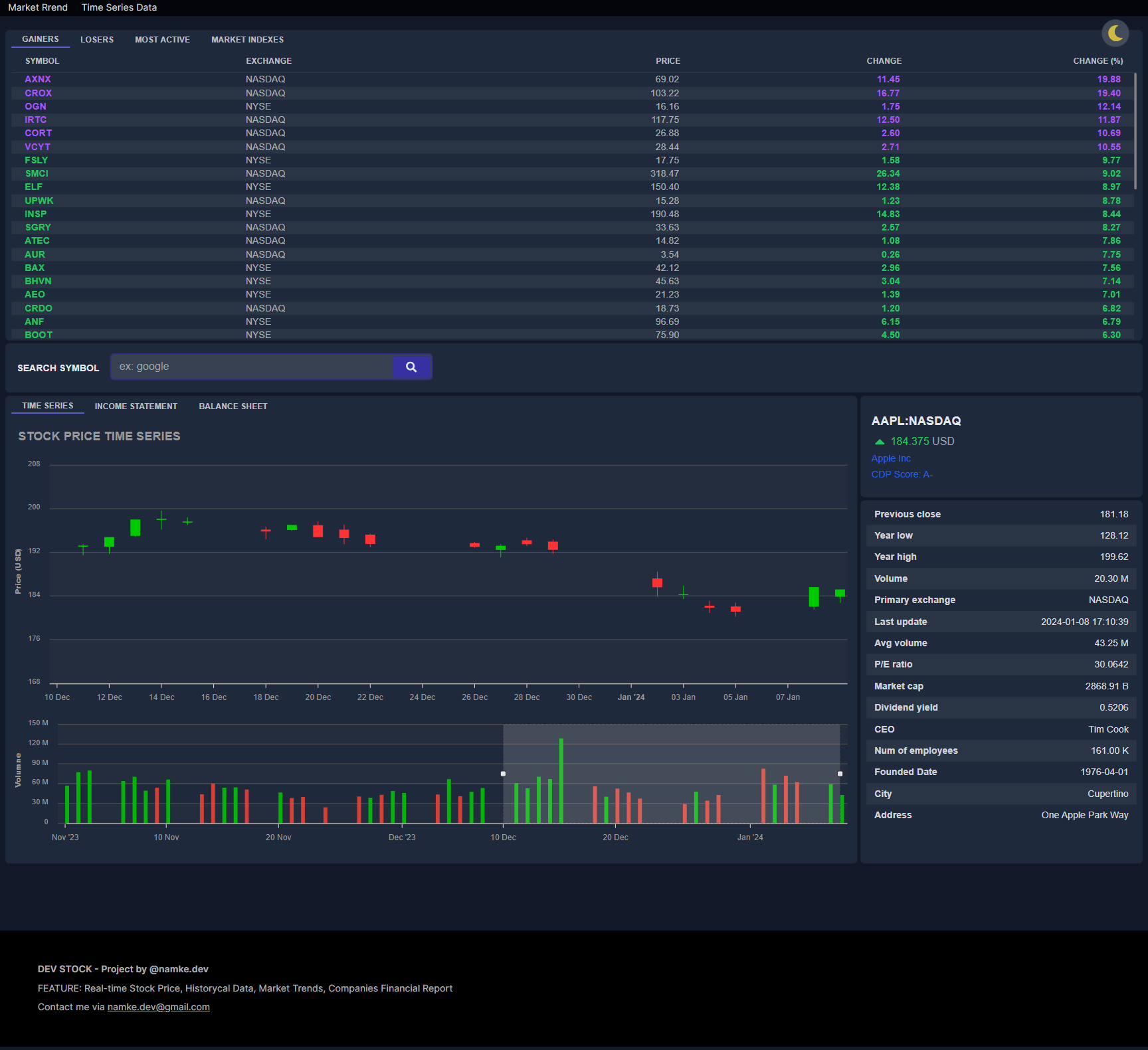Click the CDP Score: A- link
The width and height of the screenshot is (1148, 1050).
(902, 474)
